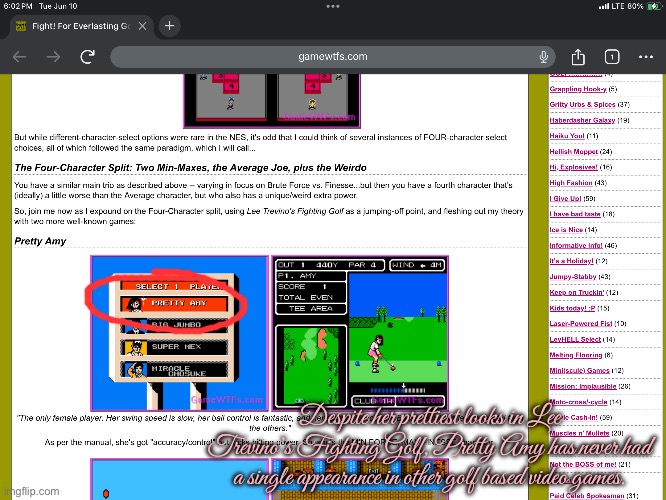Open the browser three-dot more menu
The width and height of the screenshot is (666, 500).
[646, 56]
